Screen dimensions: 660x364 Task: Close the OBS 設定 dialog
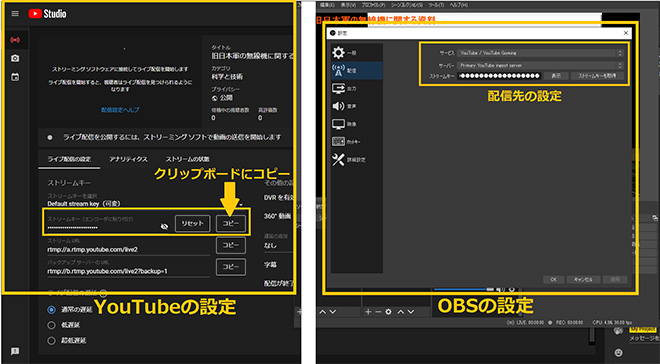point(625,33)
